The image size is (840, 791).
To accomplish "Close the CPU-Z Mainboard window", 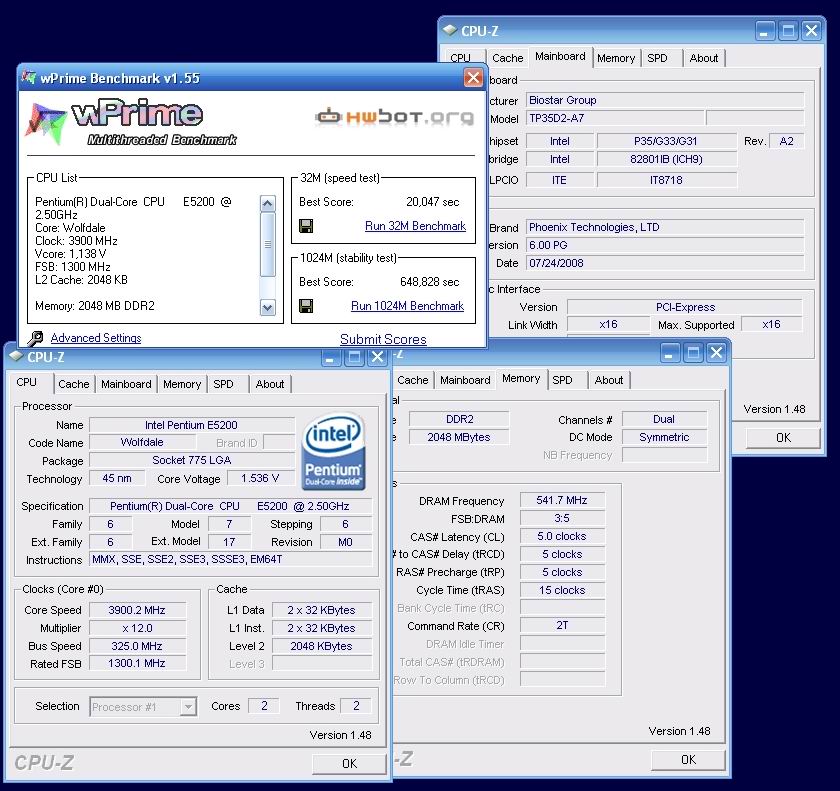I will click(x=812, y=31).
